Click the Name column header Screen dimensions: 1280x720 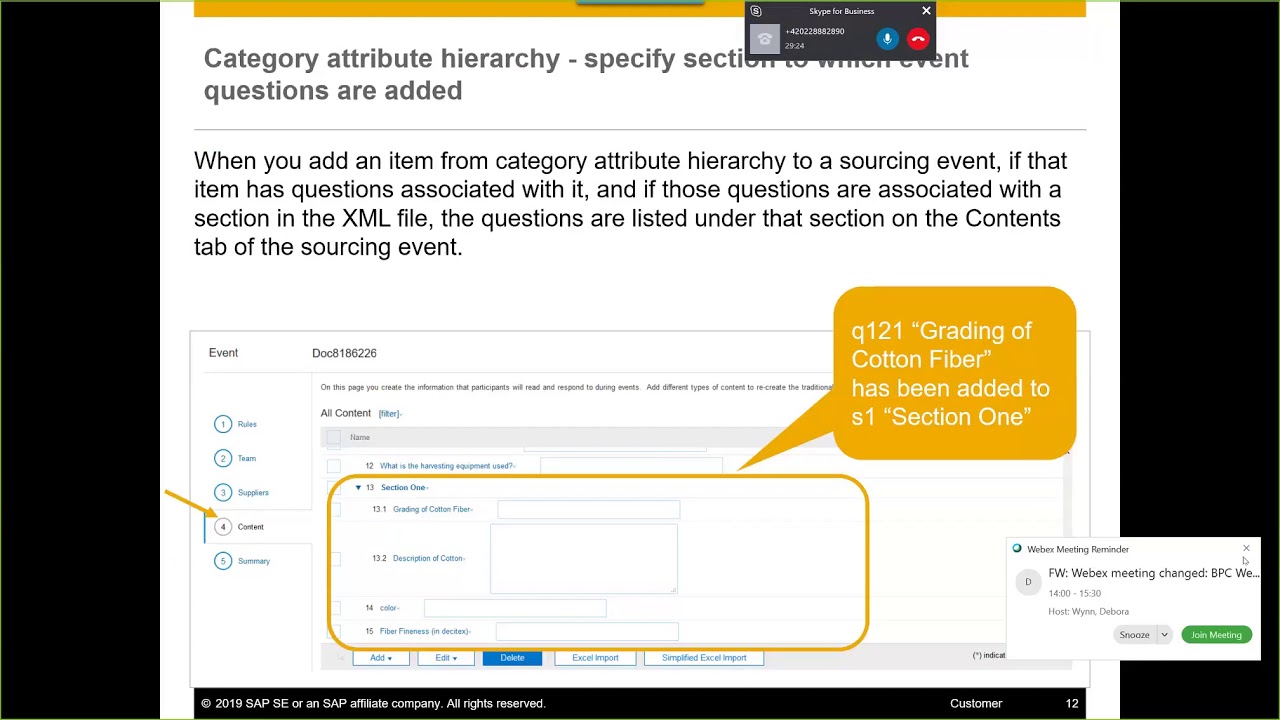point(360,437)
